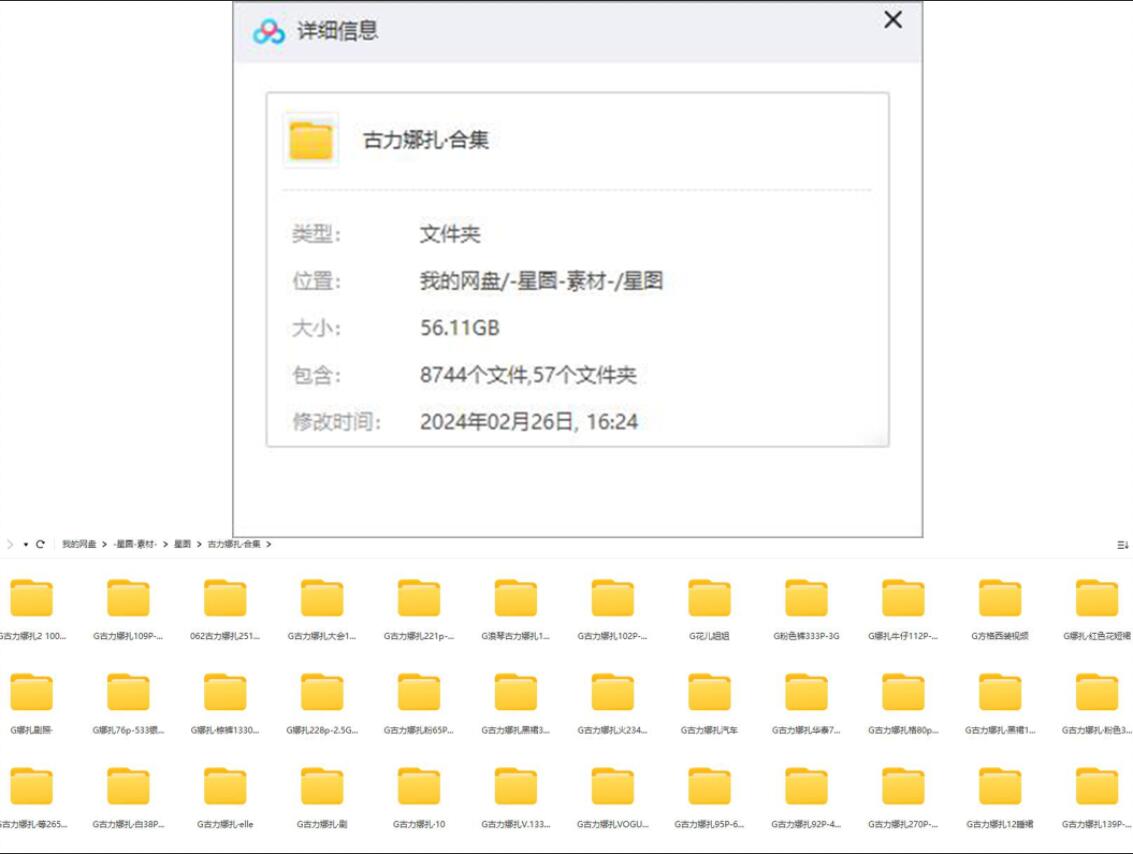Click the type value 文件夹
Screen dimensions: 1133x854
[x=450, y=234]
